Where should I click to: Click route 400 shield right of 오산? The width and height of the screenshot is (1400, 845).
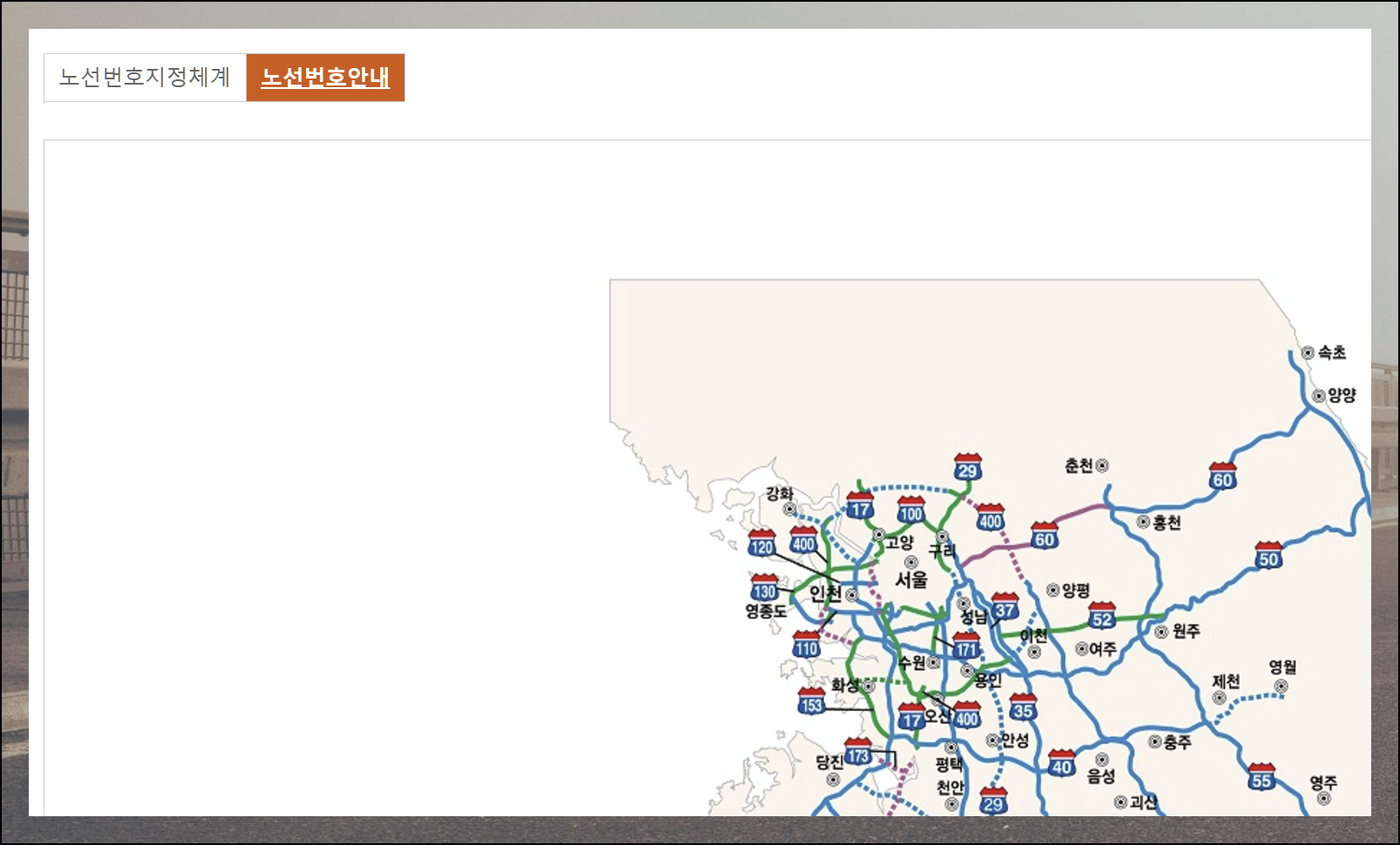(x=967, y=716)
